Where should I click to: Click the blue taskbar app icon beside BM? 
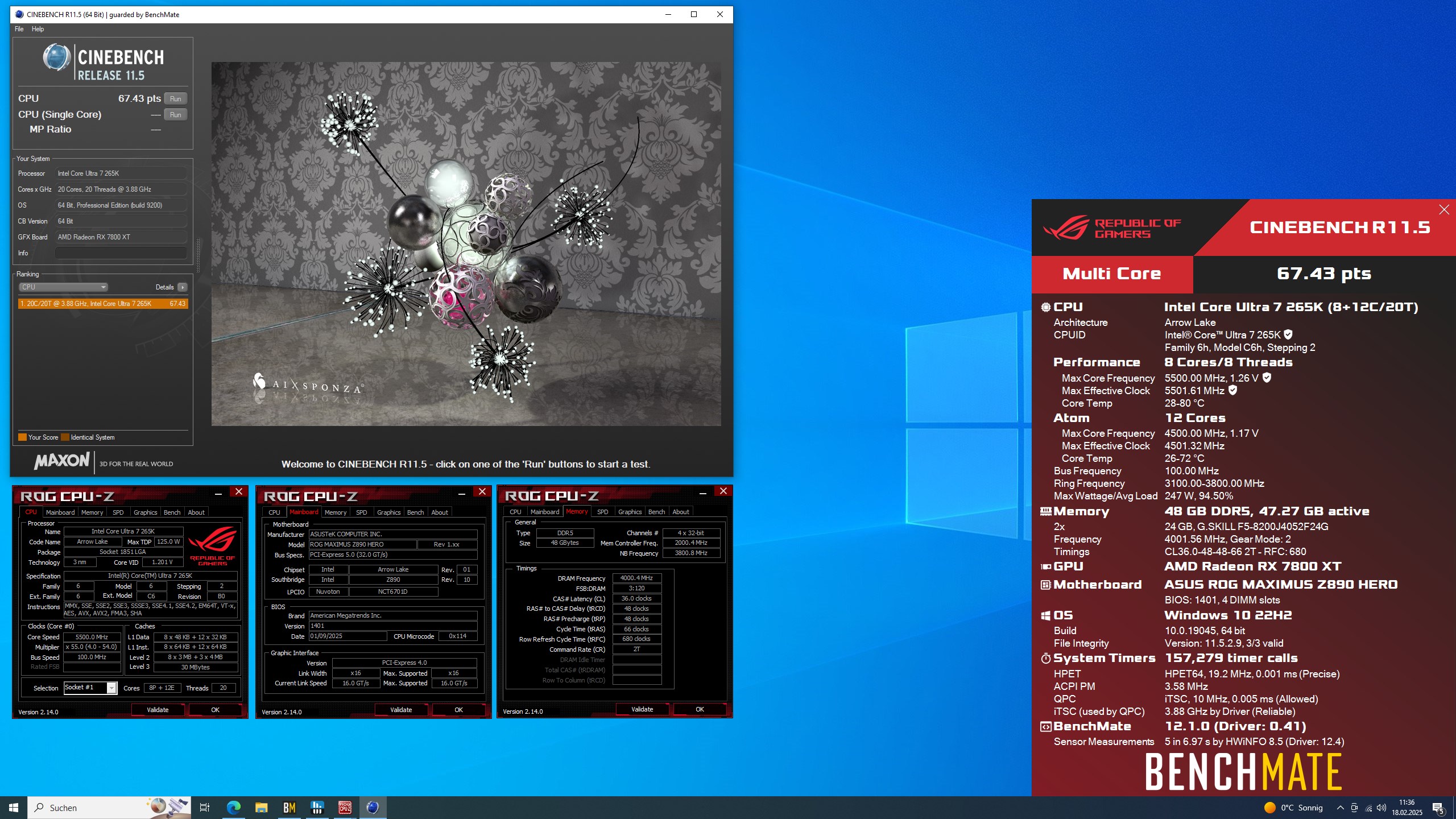(317, 808)
